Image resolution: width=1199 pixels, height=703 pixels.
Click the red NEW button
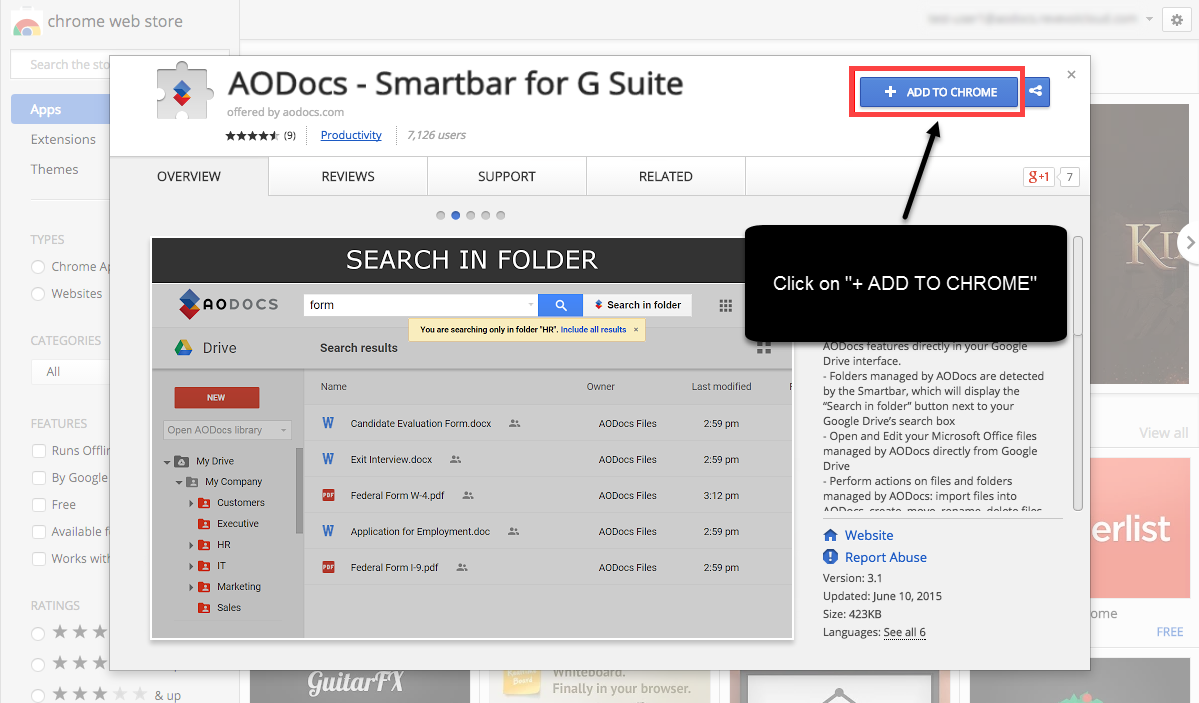click(216, 398)
